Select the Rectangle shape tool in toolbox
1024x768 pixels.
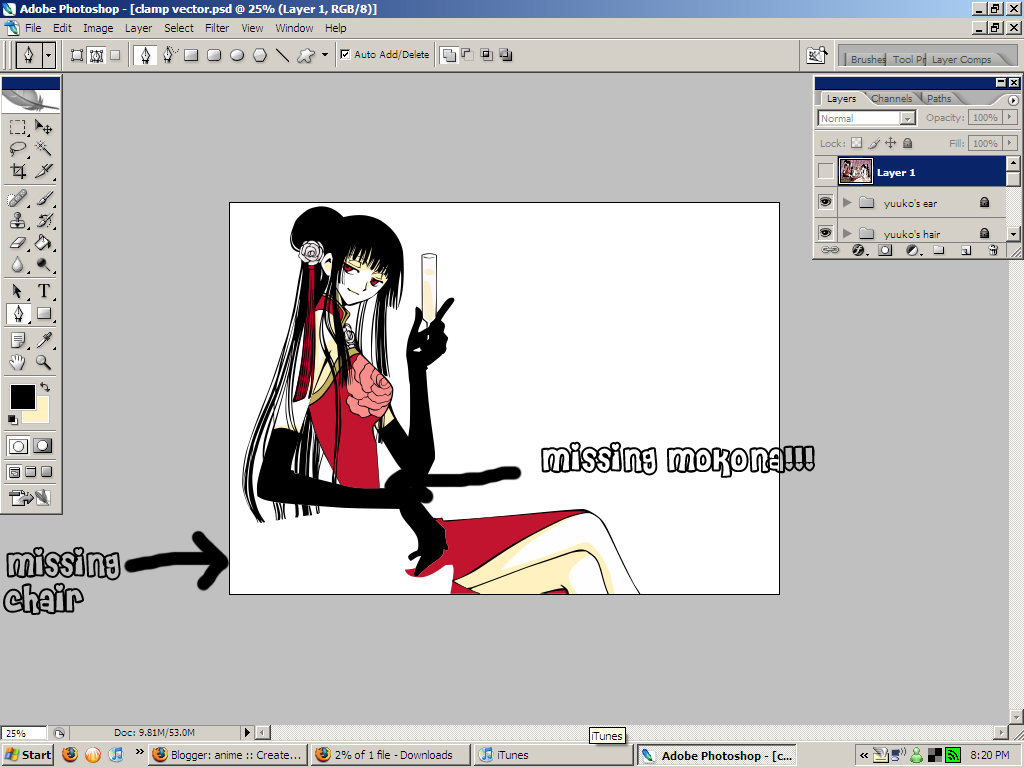click(x=44, y=313)
